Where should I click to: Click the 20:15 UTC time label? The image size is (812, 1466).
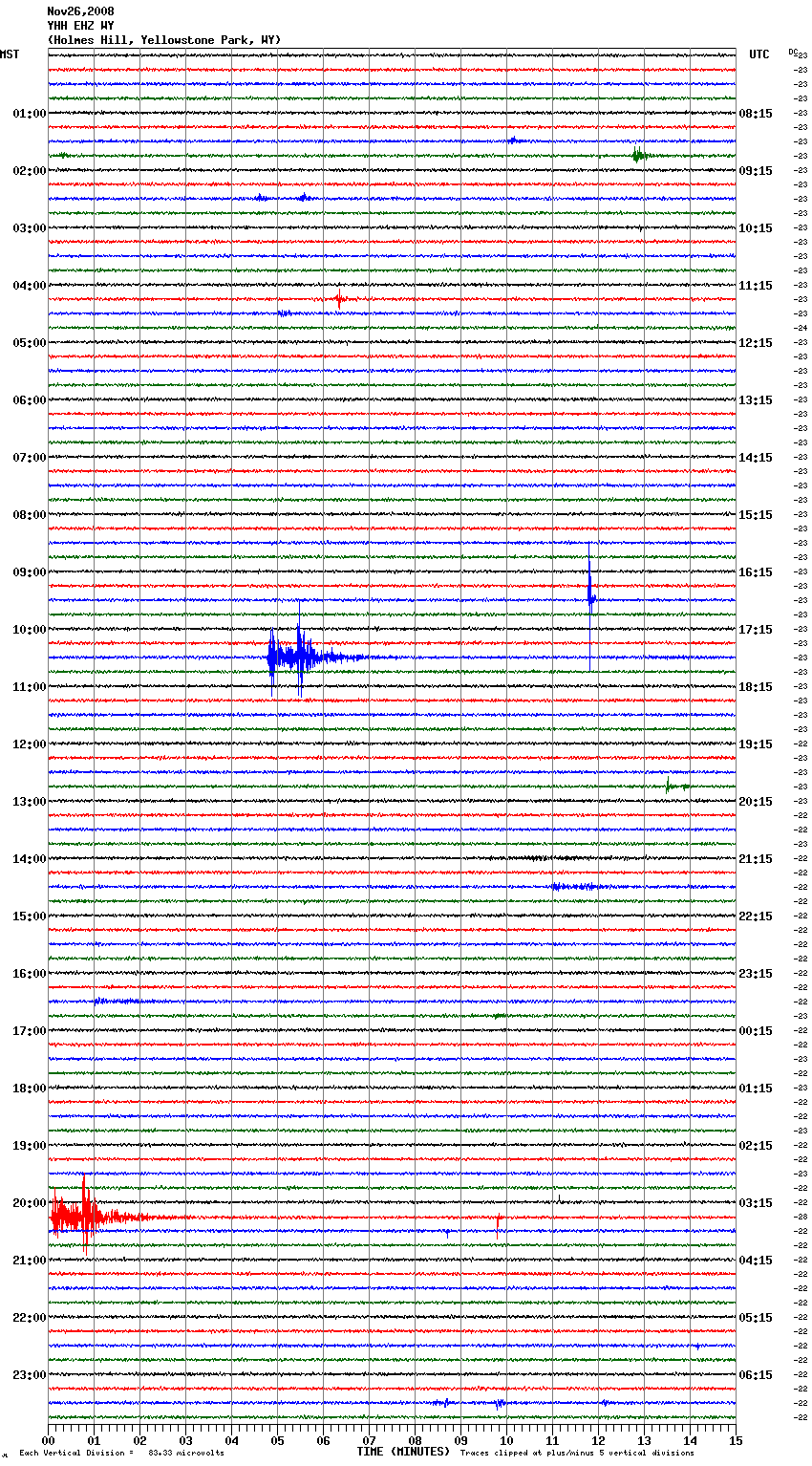click(x=756, y=802)
